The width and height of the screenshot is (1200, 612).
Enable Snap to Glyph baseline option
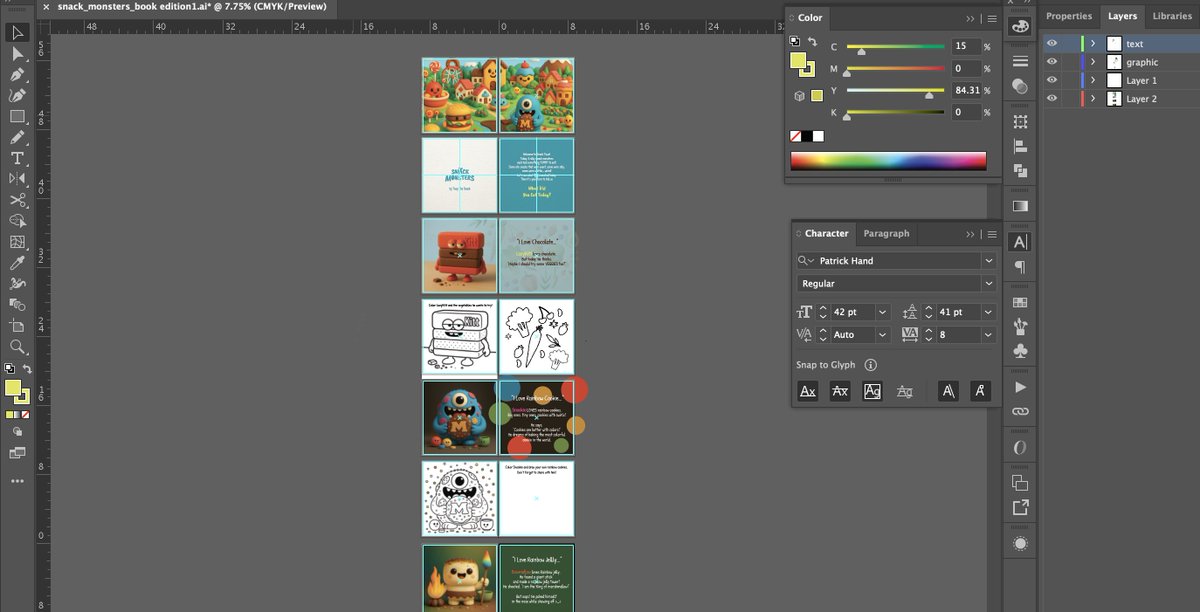[808, 391]
